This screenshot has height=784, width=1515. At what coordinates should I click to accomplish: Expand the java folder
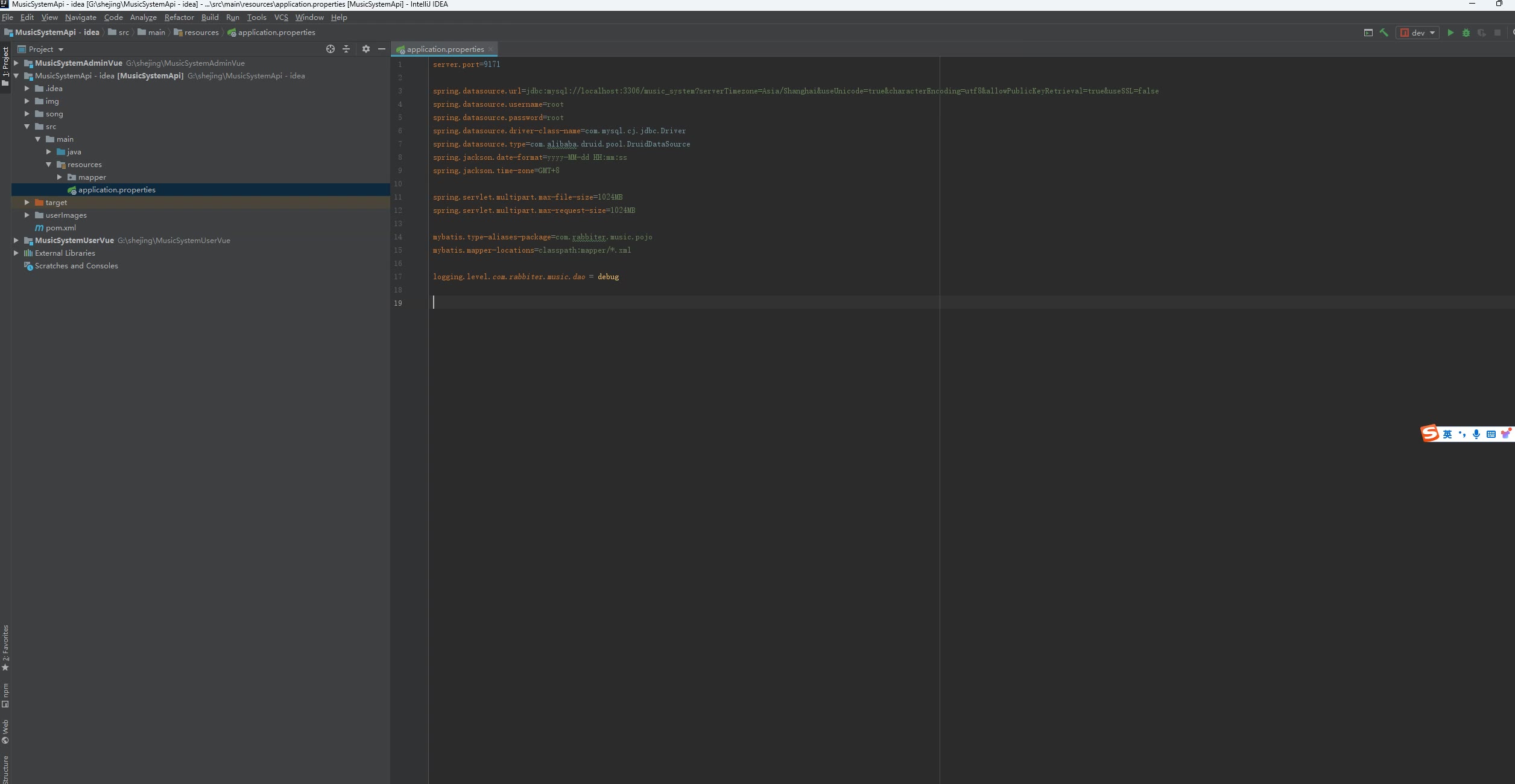49,152
